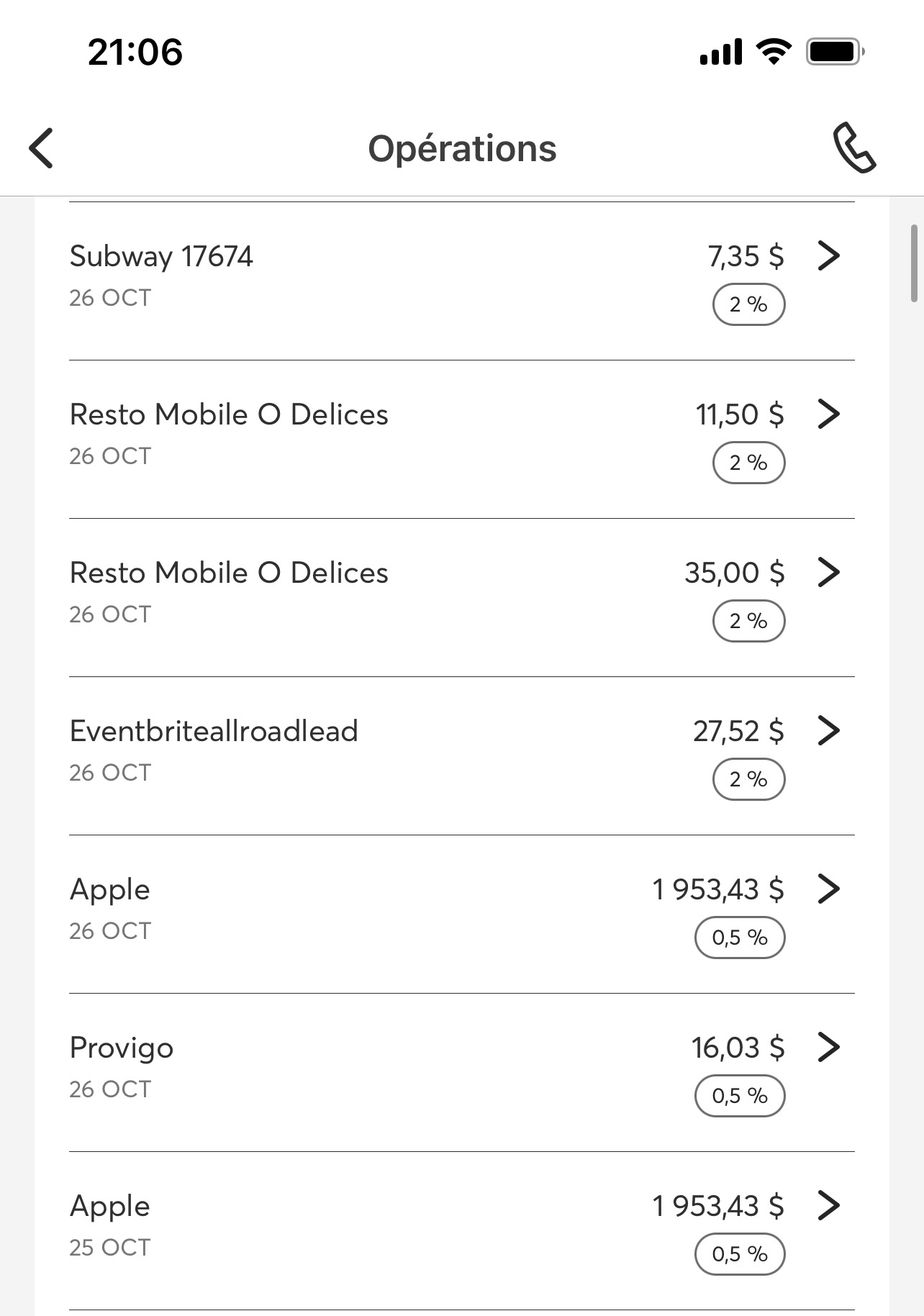Open chevron for the 11,50 $ transaction
This screenshot has height=1316, width=924.
(829, 414)
